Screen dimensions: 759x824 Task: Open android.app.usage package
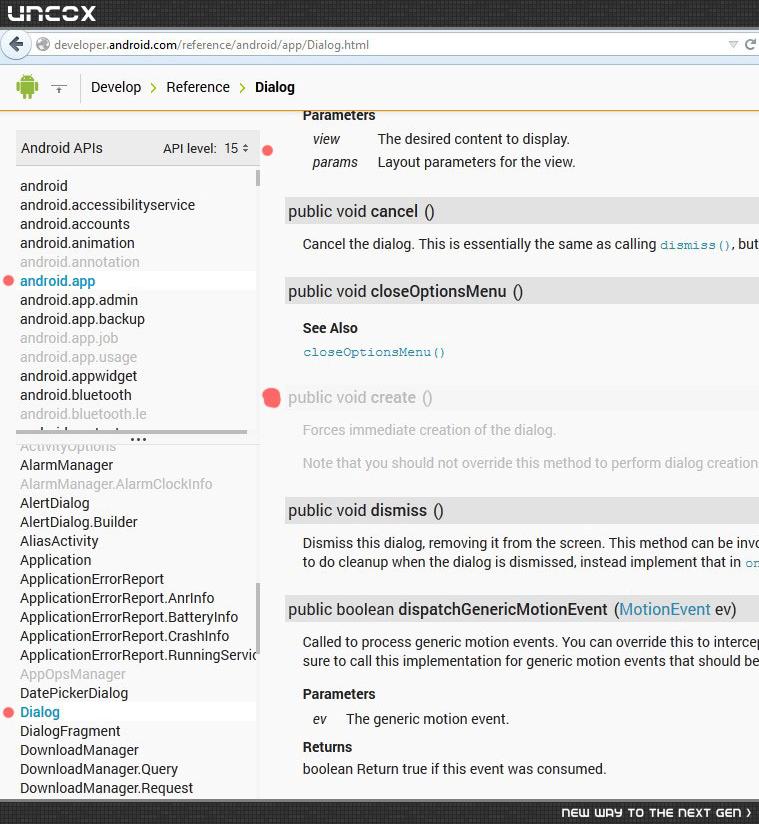[78, 357]
